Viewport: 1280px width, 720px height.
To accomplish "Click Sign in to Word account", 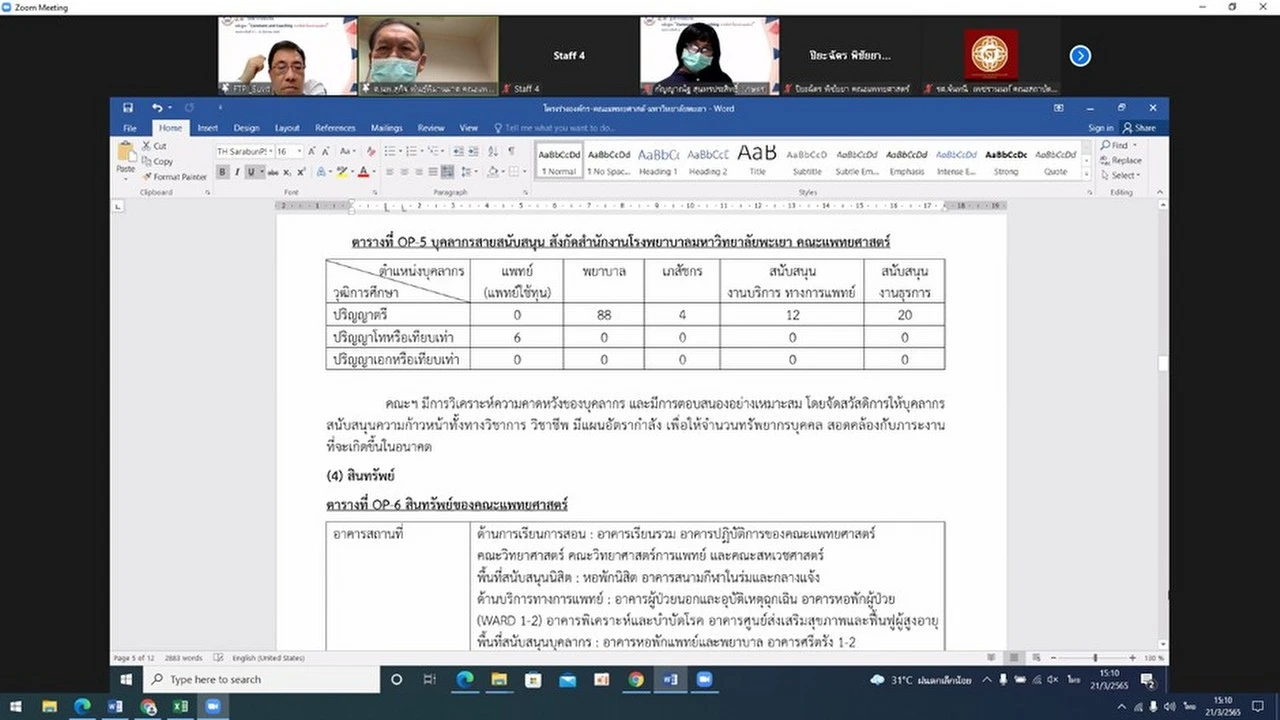I will (1100, 128).
